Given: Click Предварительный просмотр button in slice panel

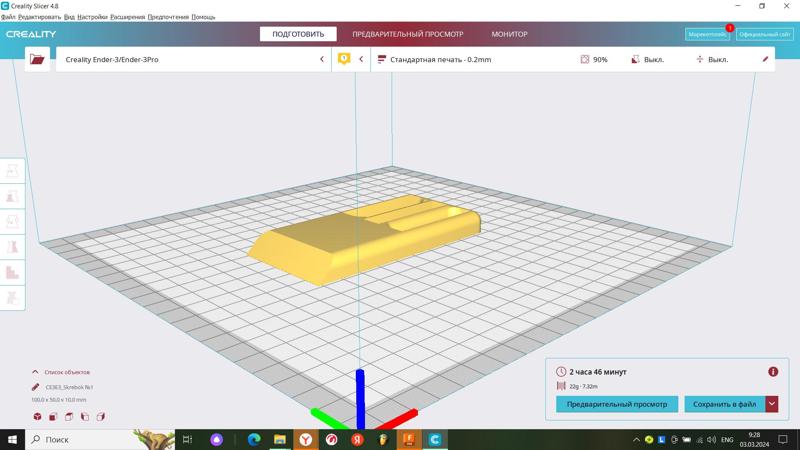Looking at the screenshot, I should pyautogui.click(x=617, y=404).
